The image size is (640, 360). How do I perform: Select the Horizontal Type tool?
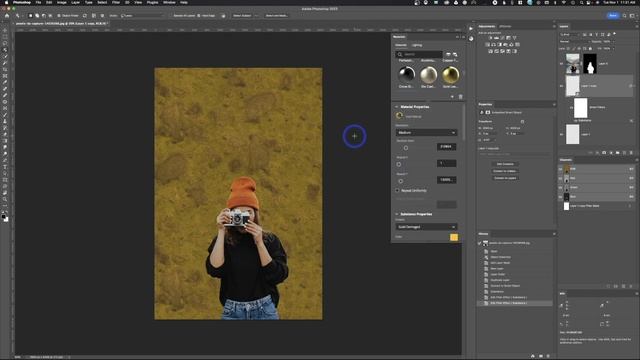click(5, 167)
